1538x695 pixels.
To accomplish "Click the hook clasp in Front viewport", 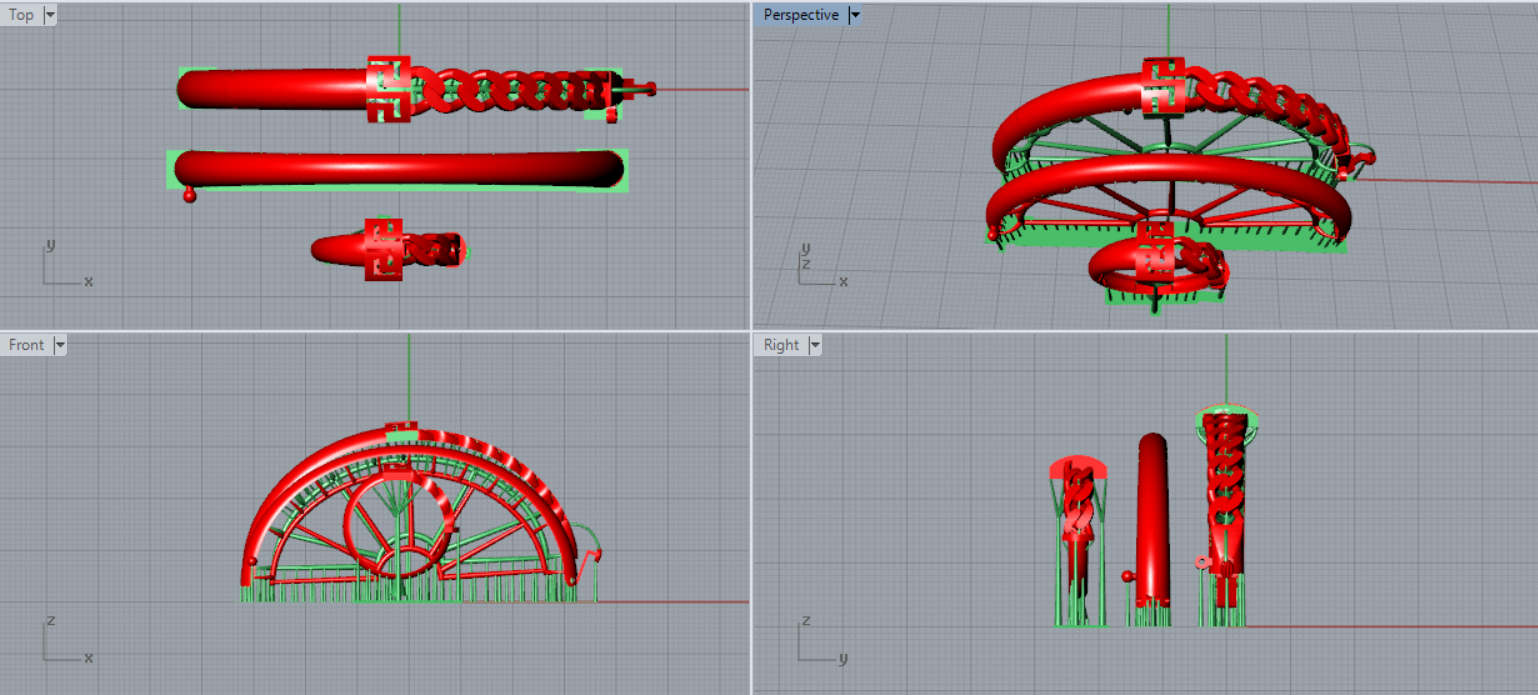I will (593, 553).
